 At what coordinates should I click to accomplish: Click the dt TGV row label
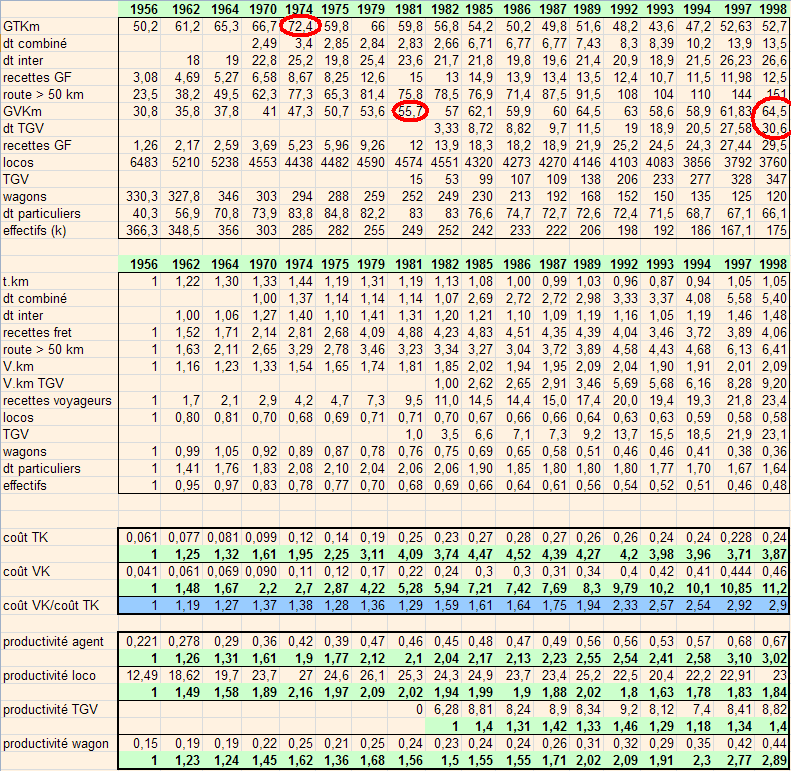pyautogui.click(x=23, y=129)
